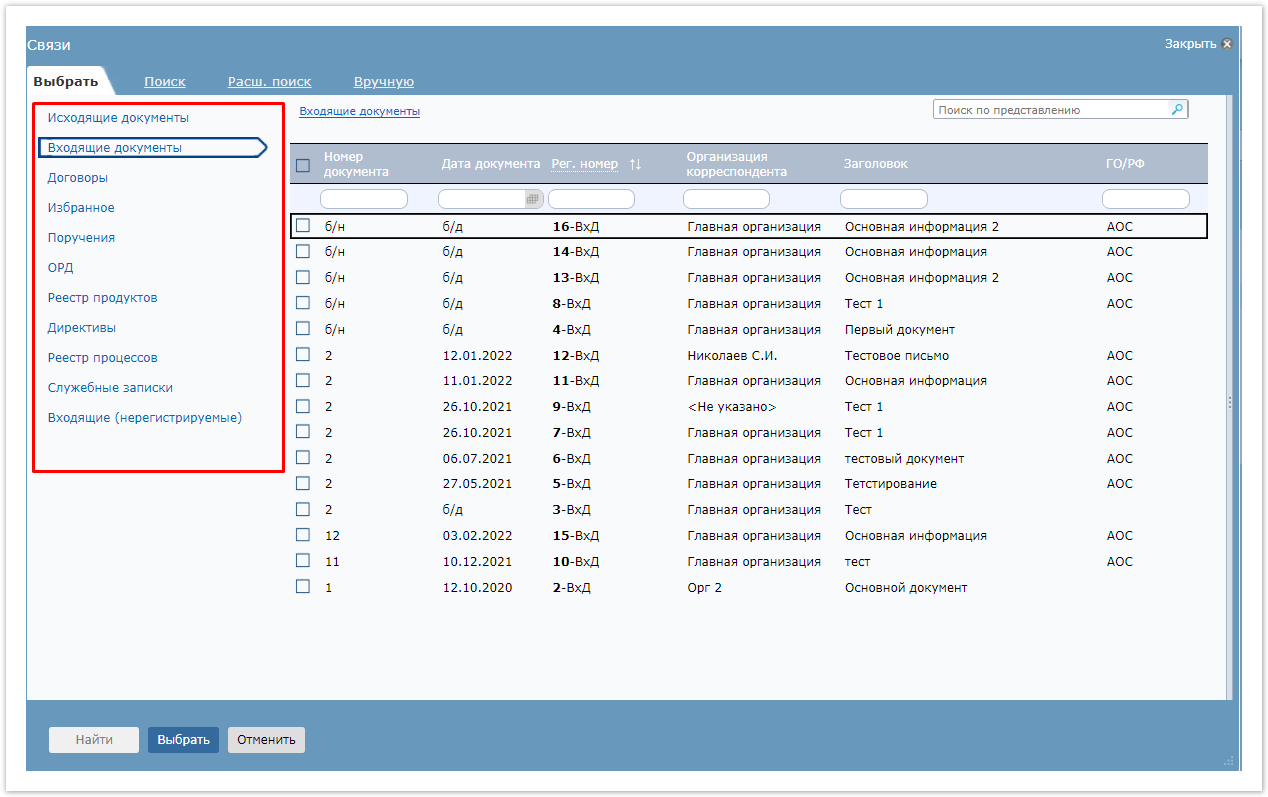Image resolution: width=1268 pixels, height=797 pixels.
Task: Check the row for 16-ВхД
Action: (303, 226)
